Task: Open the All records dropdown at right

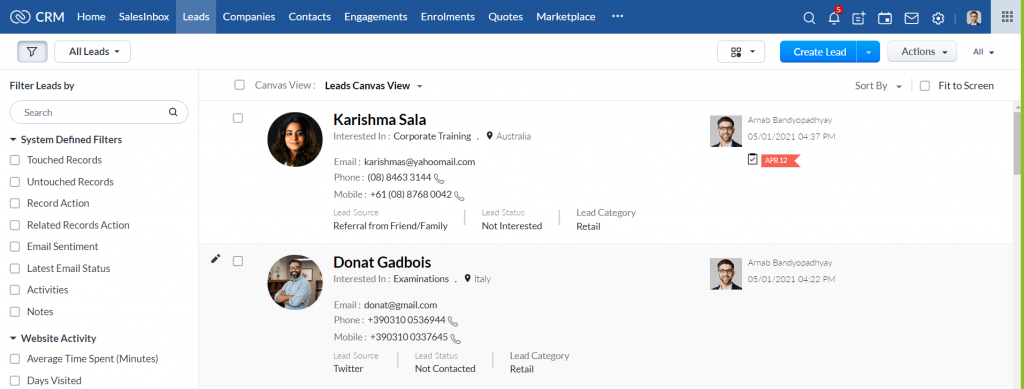Action: (983, 52)
